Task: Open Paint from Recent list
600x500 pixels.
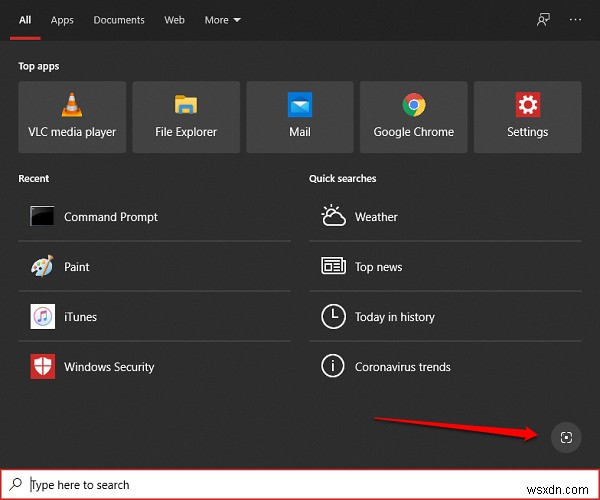Action: [155, 267]
